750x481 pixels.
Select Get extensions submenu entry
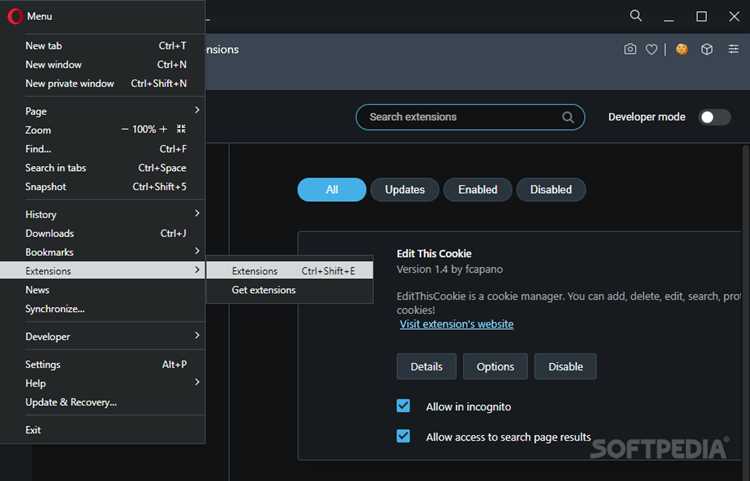[290, 290]
